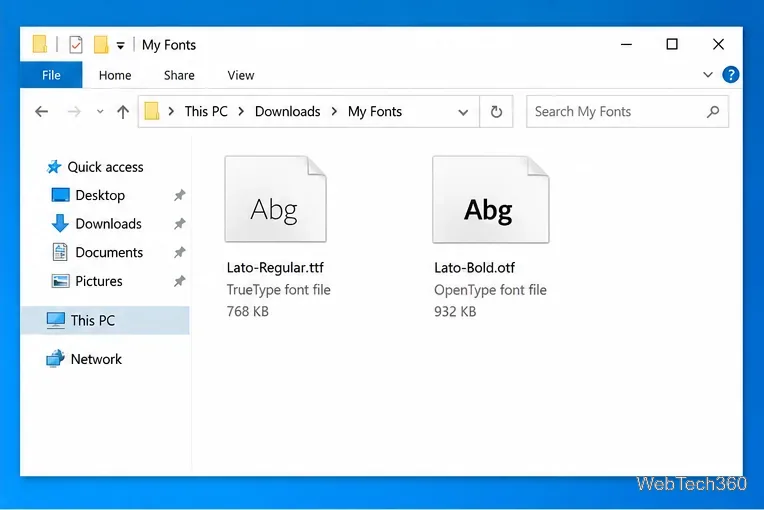Click the Forward navigation arrow
Image resolution: width=764 pixels, height=510 pixels.
click(x=74, y=112)
